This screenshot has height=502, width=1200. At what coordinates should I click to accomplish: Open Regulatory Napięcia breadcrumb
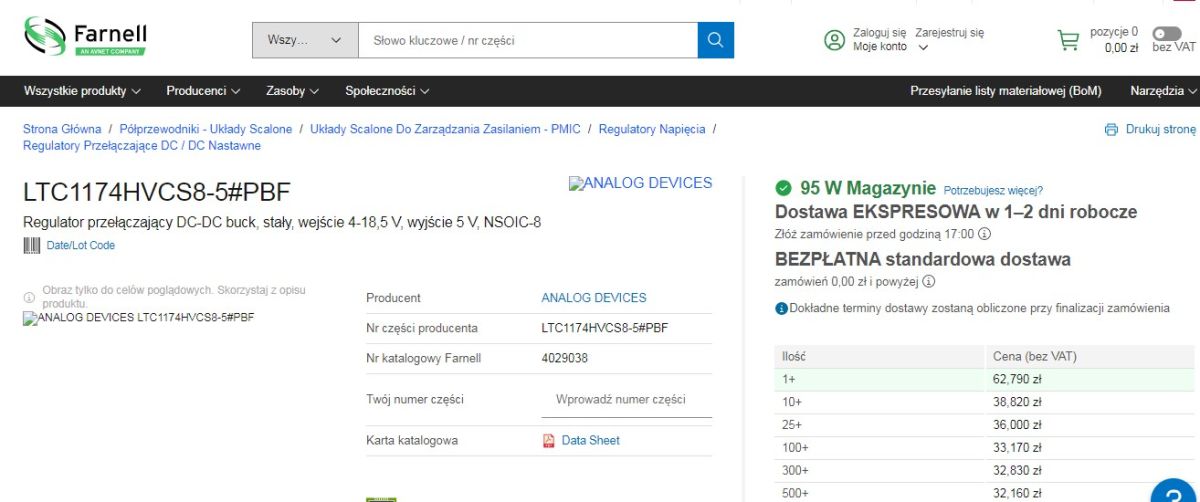[x=652, y=129]
